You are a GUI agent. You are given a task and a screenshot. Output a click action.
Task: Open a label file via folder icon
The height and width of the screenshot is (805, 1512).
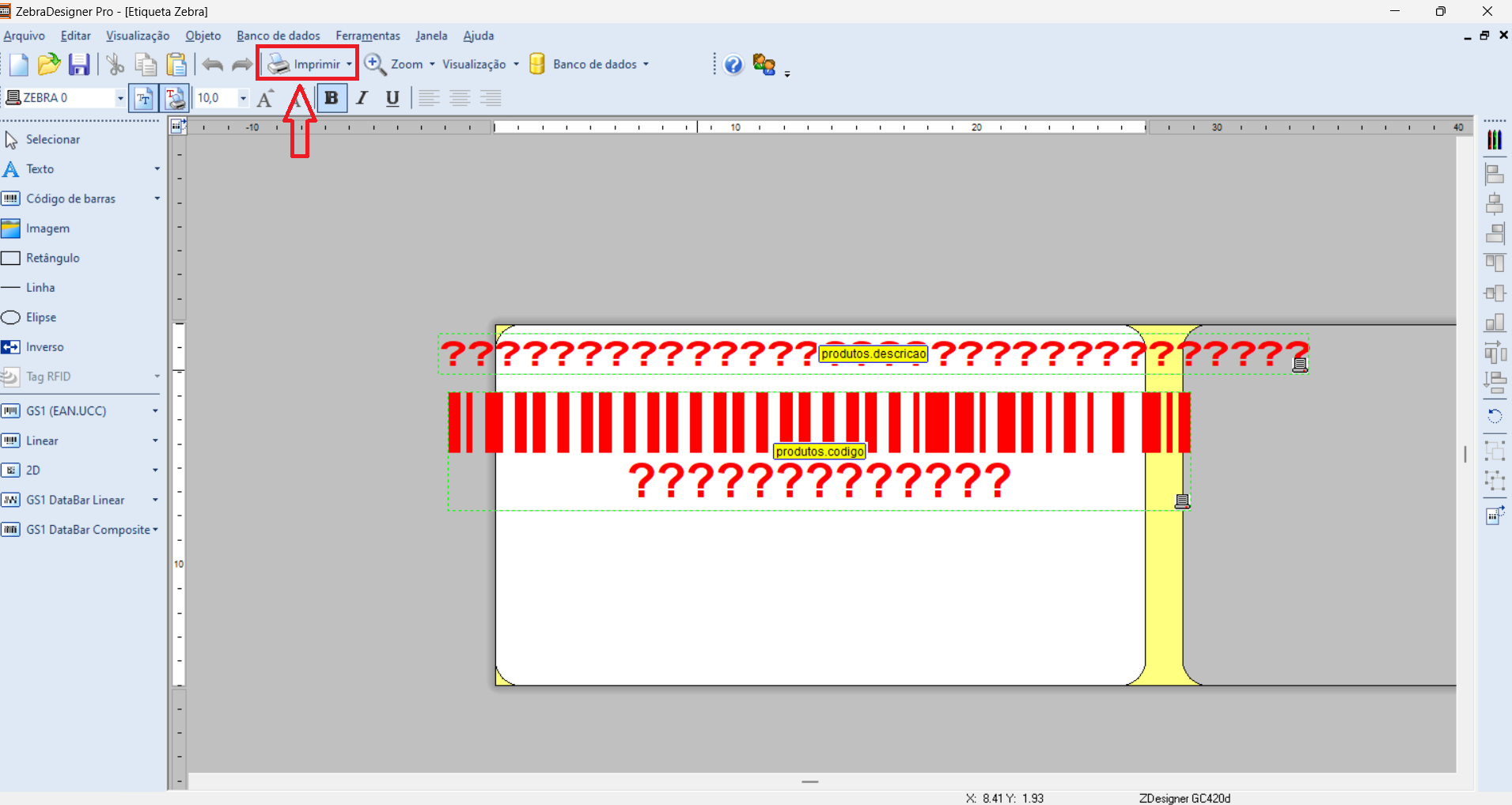(x=49, y=64)
